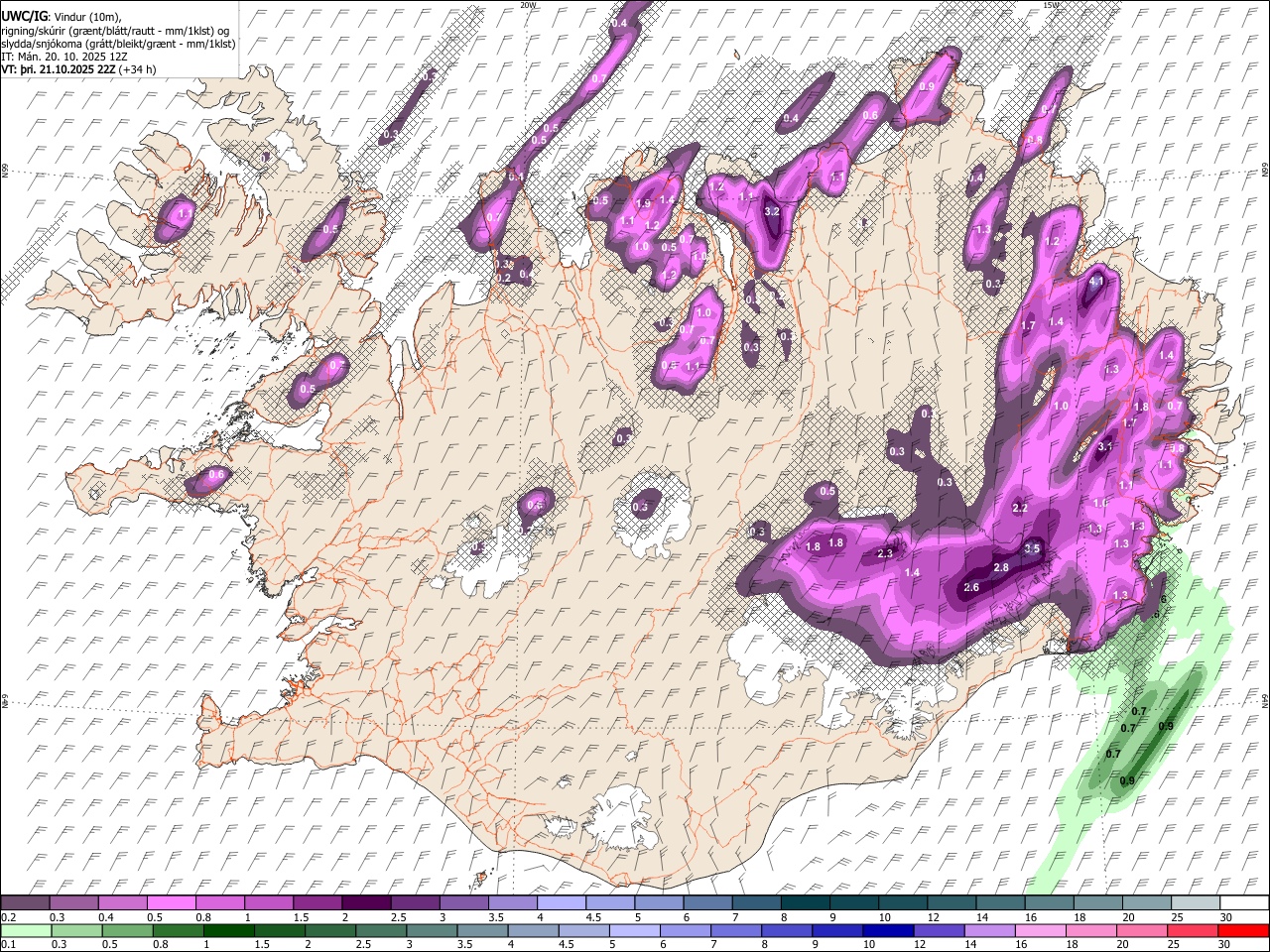
Task: Click the 'UWC/IG: Vindur (10m)' title
Action: 61,17
